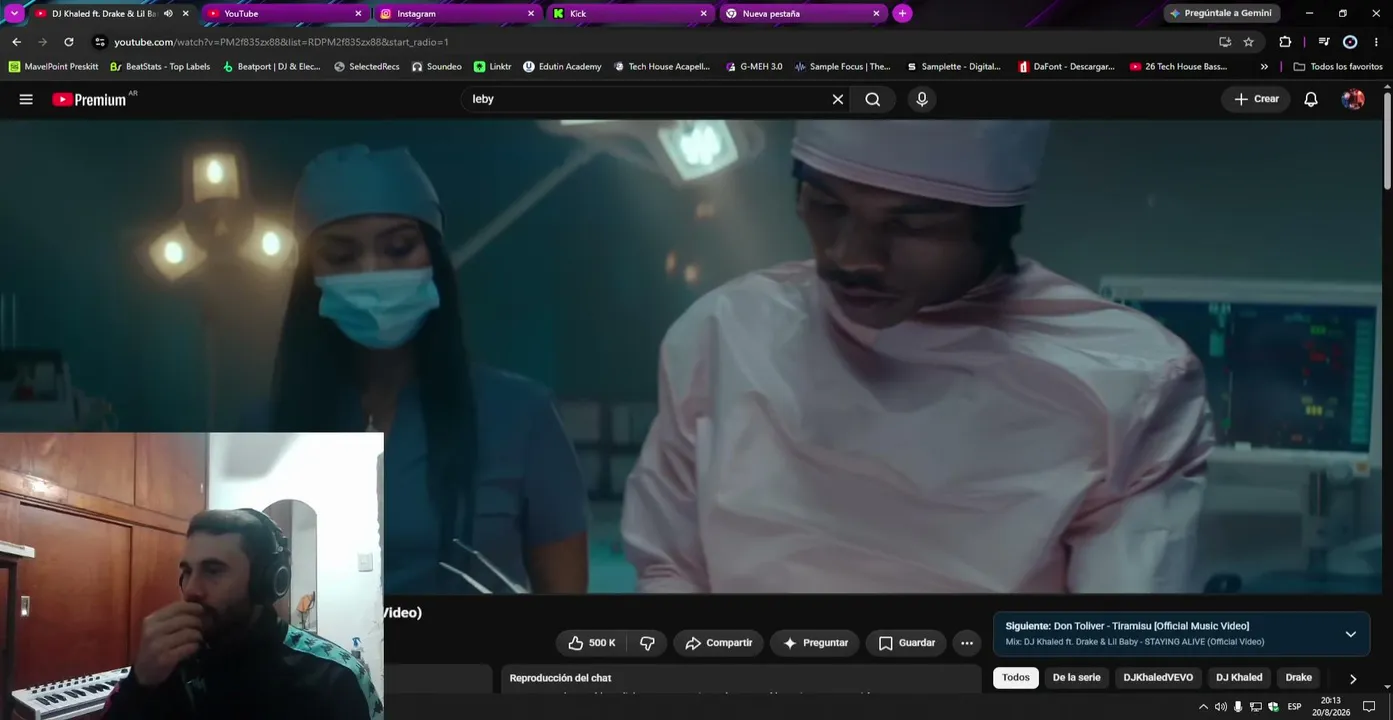The height and width of the screenshot is (720, 1393).
Task: Like the video (500 K)
Action: [592, 643]
